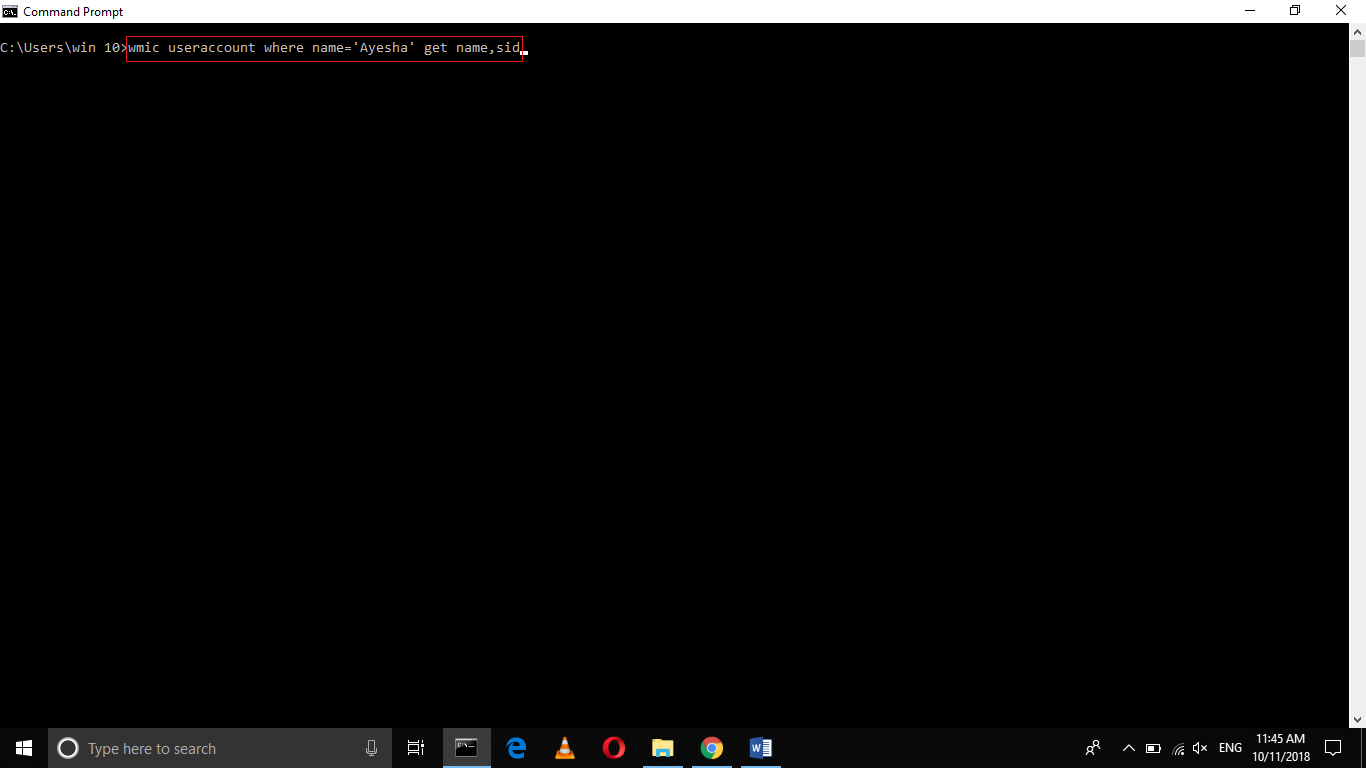Launch VLC media player
The image size is (1366, 768).
(564, 747)
